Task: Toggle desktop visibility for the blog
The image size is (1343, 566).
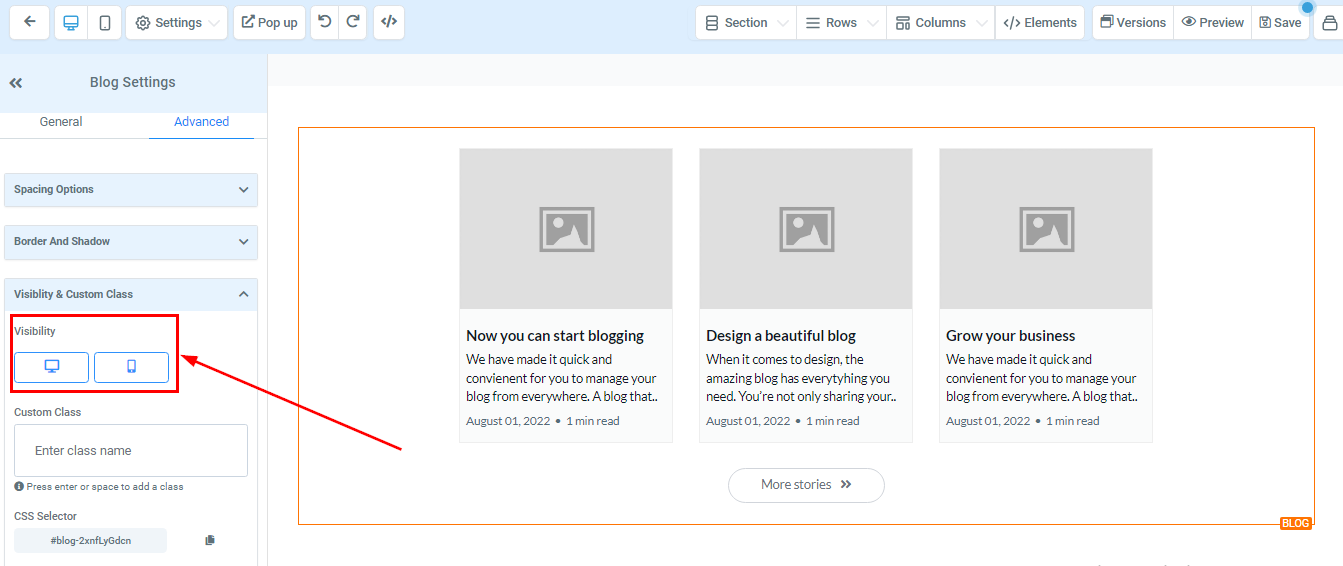Action: point(52,367)
